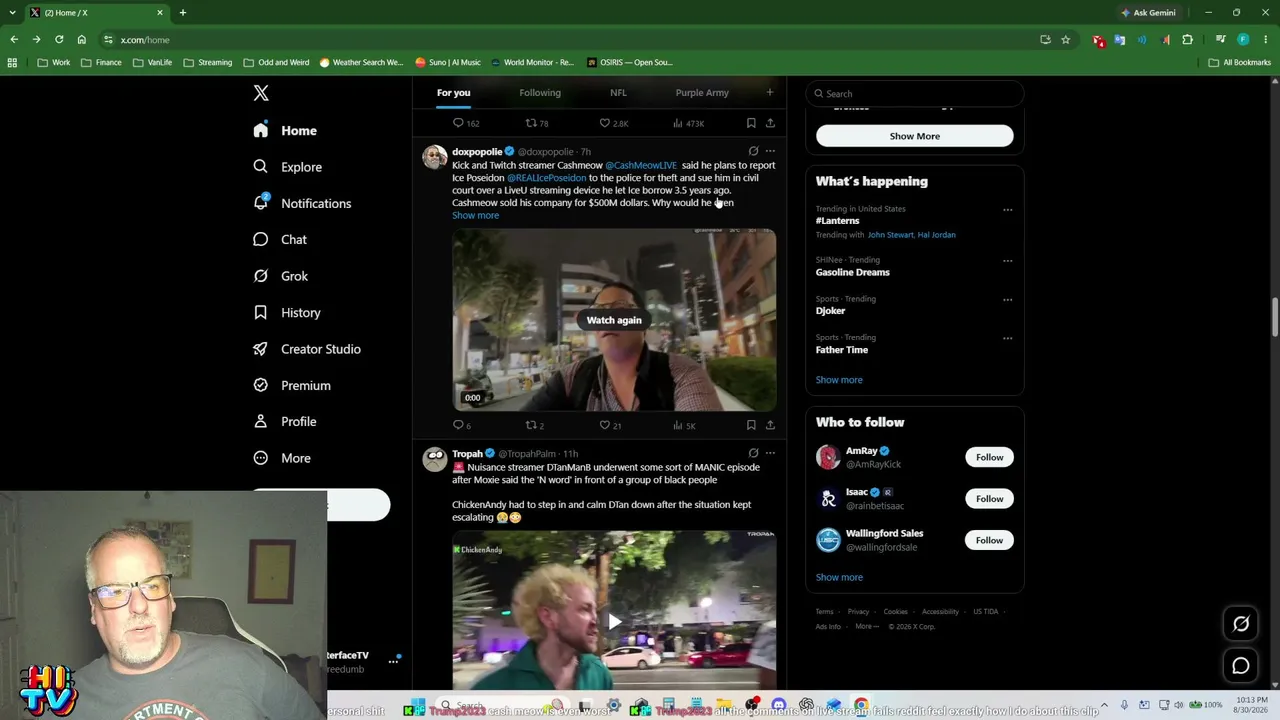1280x720 pixels.
Task: Switch to the Purple Army tab
Action: 702,93
